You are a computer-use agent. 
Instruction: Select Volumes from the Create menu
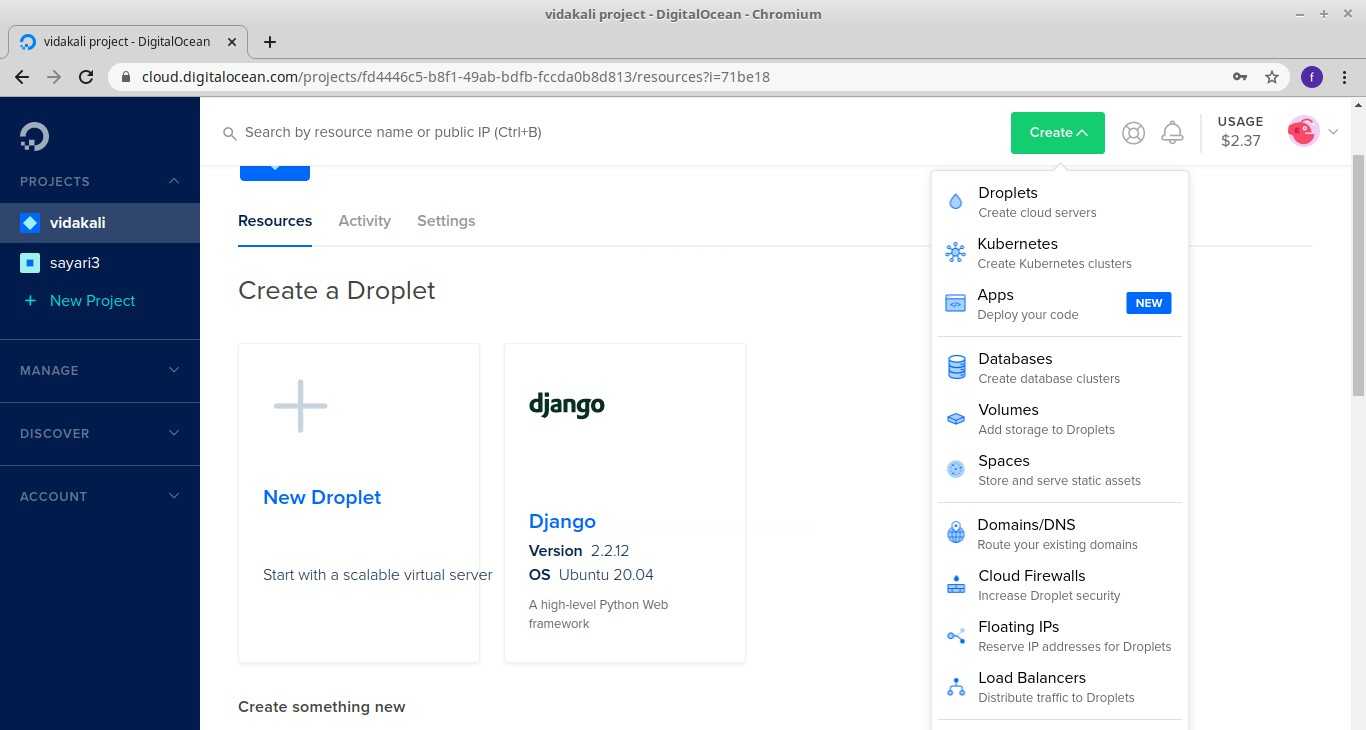pos(1008,410)
